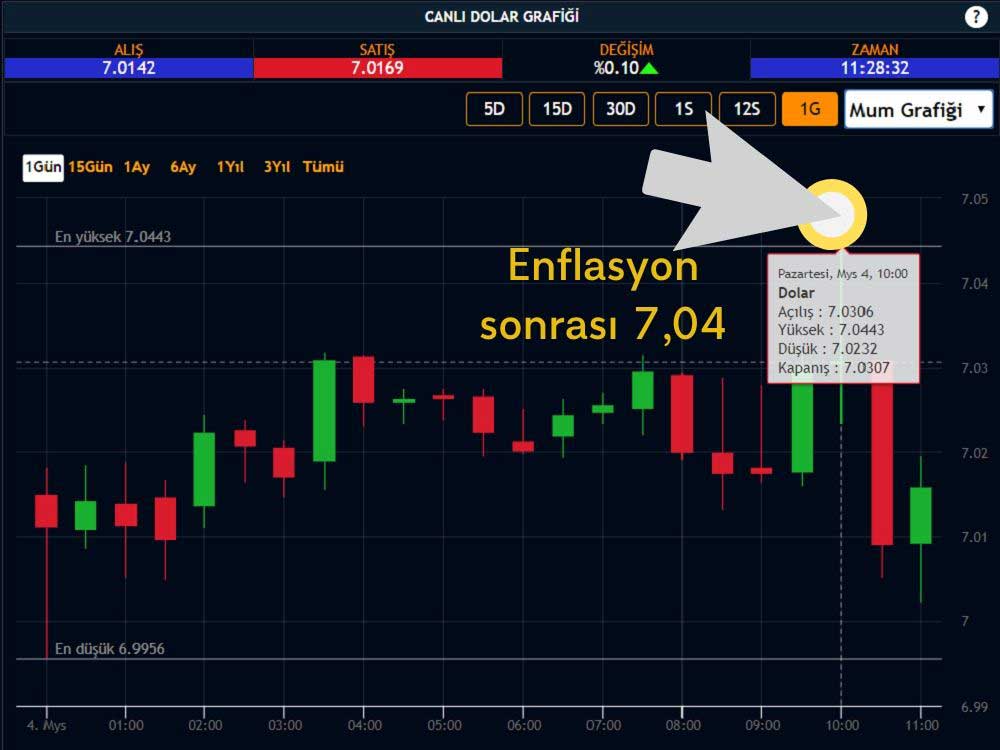The image size is (1000, 750).
Task: Click the ALIŞ value 7.0142
Action: (129, 68)
